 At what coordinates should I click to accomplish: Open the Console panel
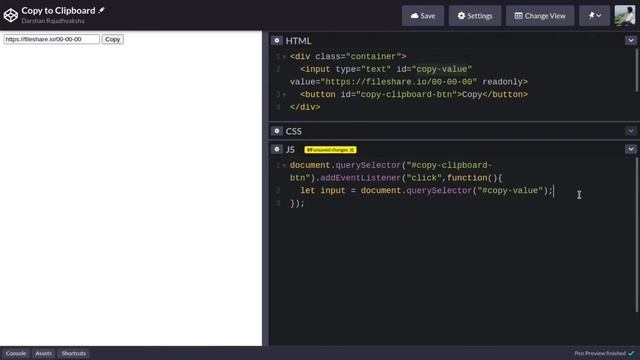coord(16,353)
